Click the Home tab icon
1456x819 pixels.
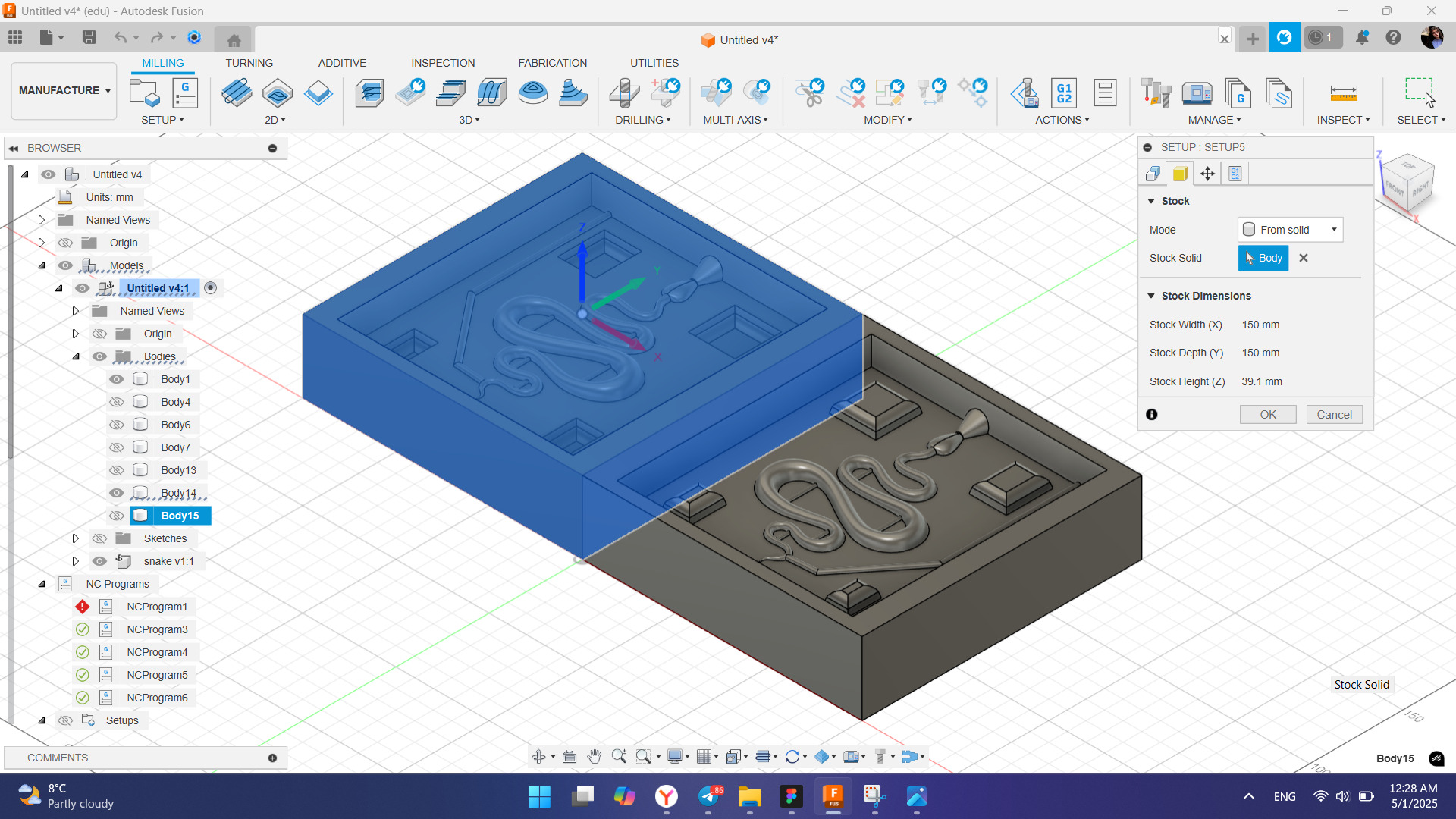pyautogui.click(x=234, y=39)
